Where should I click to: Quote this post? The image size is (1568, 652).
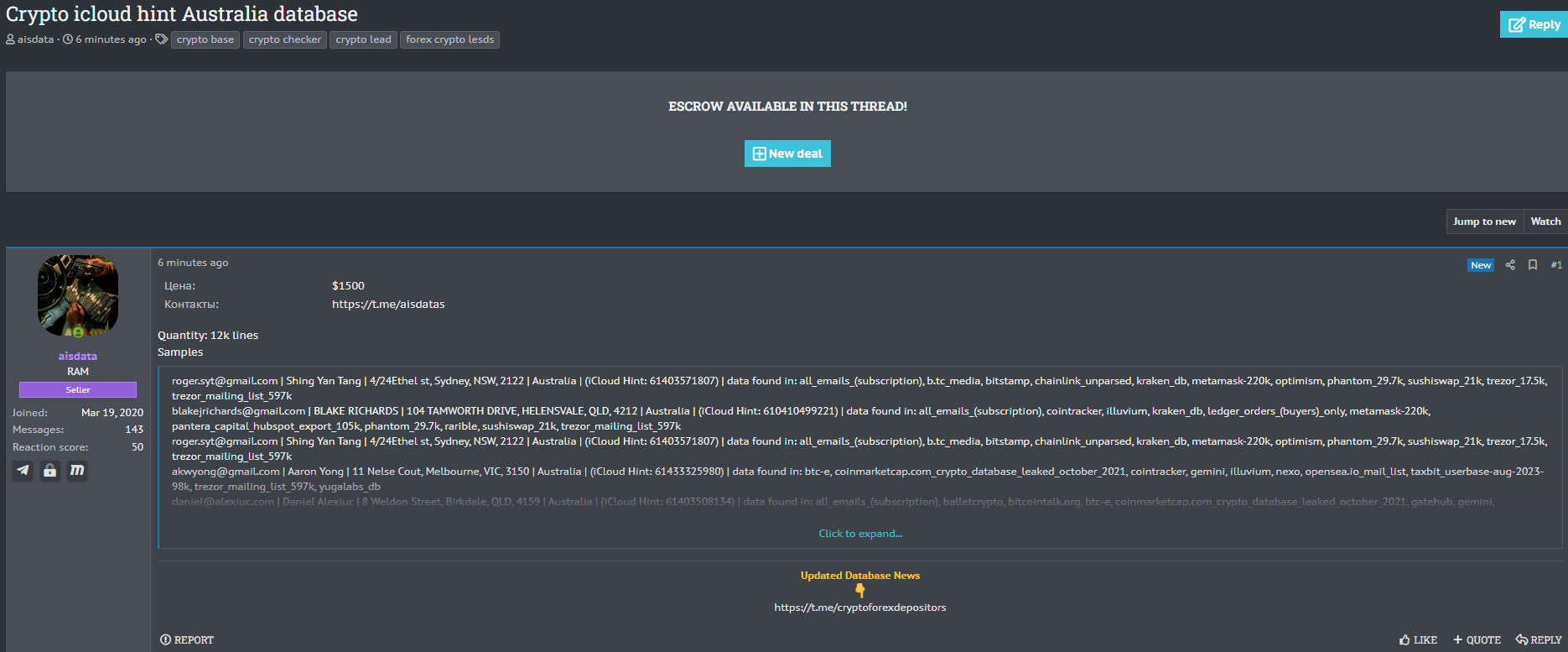pos(1477,640)
